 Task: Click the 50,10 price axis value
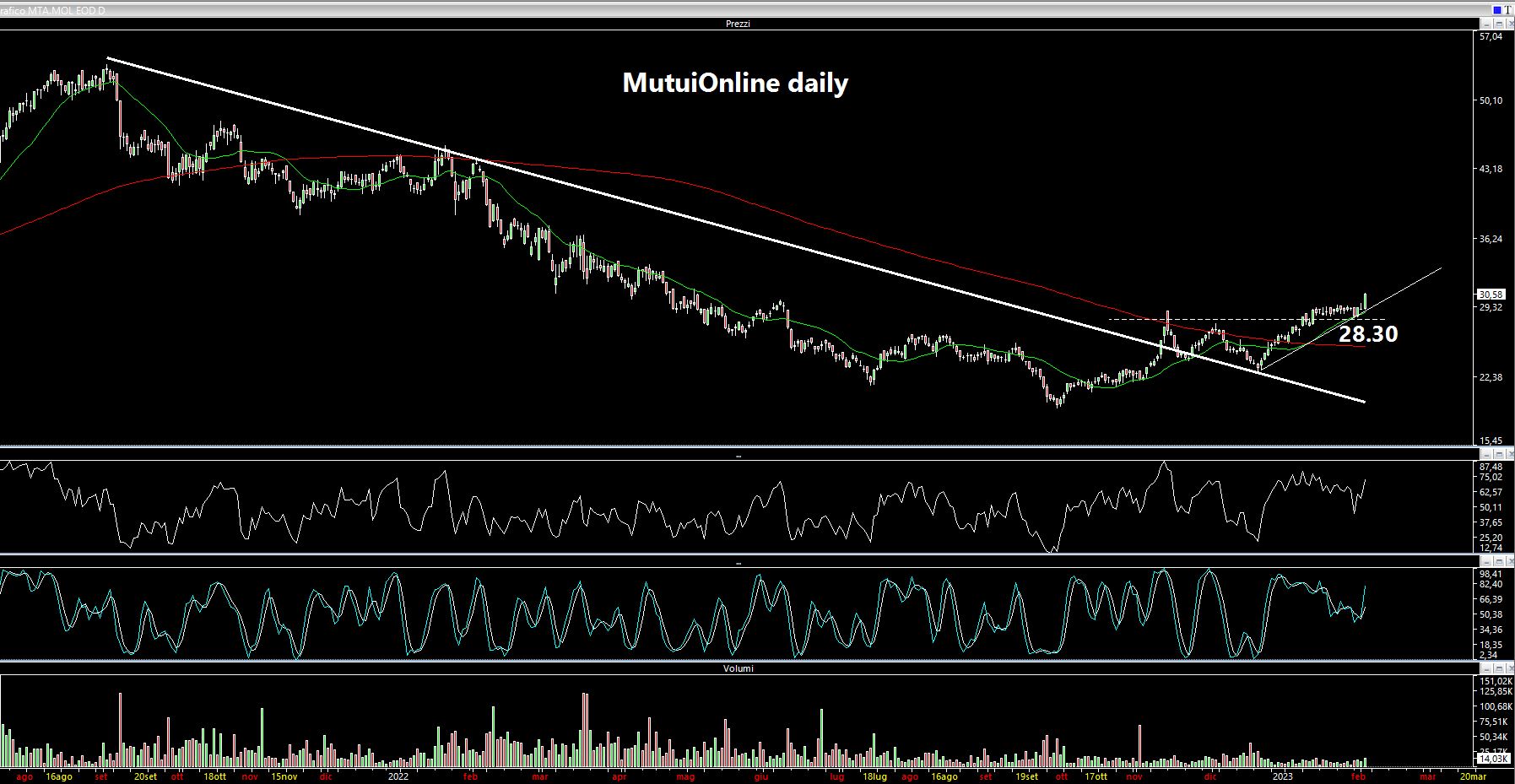click(x=1491, y=100)
